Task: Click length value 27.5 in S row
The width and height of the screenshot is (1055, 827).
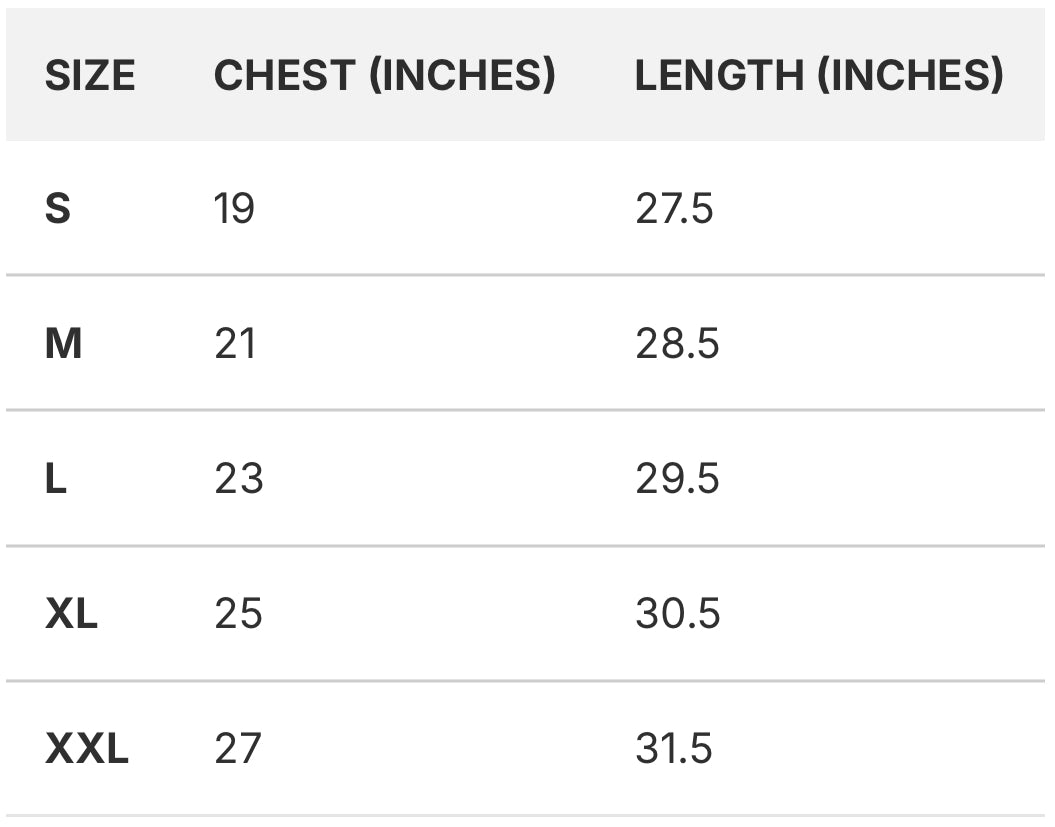Action: pos(674,209)
